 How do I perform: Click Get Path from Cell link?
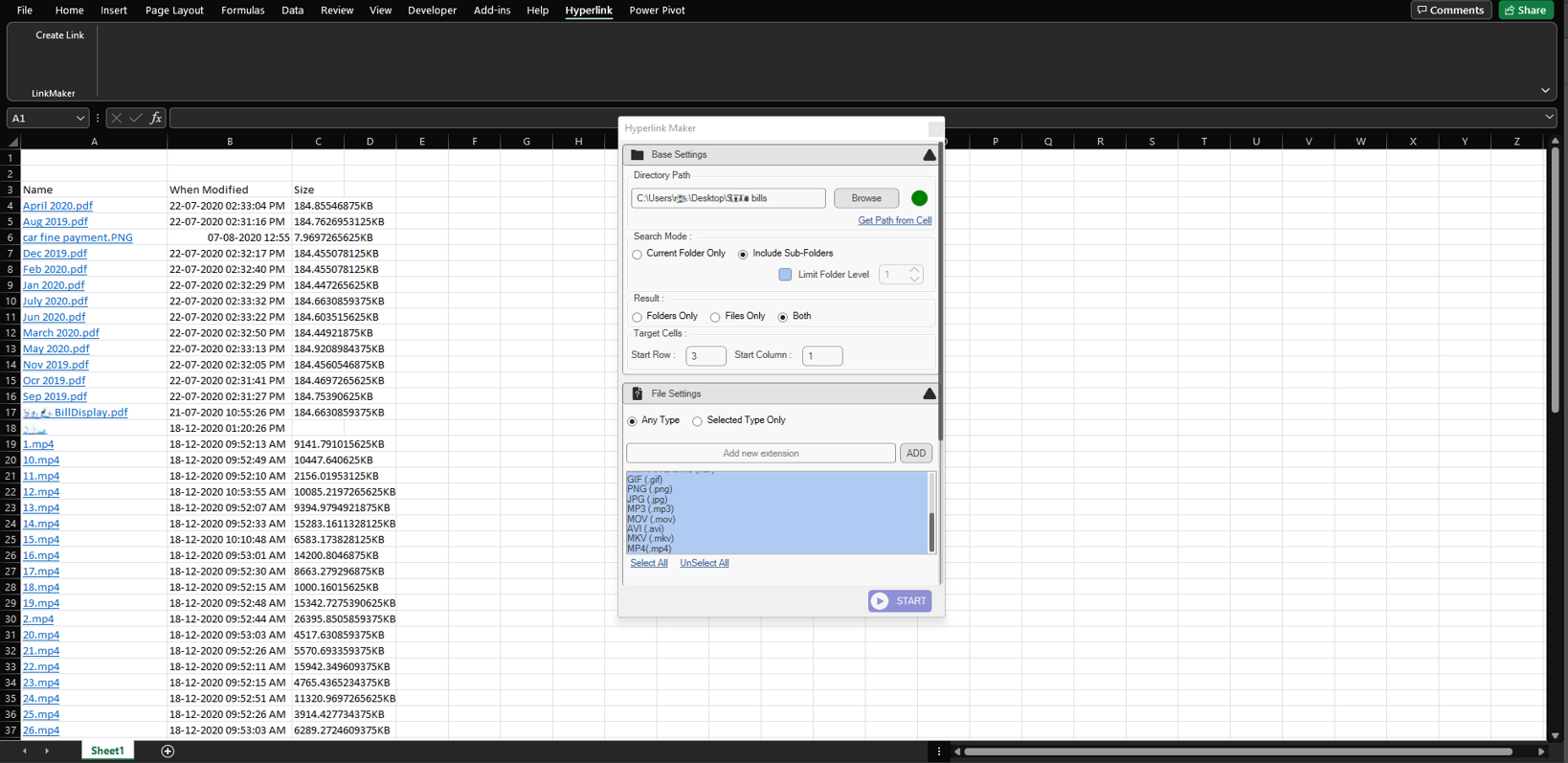[x=894, y=220]
